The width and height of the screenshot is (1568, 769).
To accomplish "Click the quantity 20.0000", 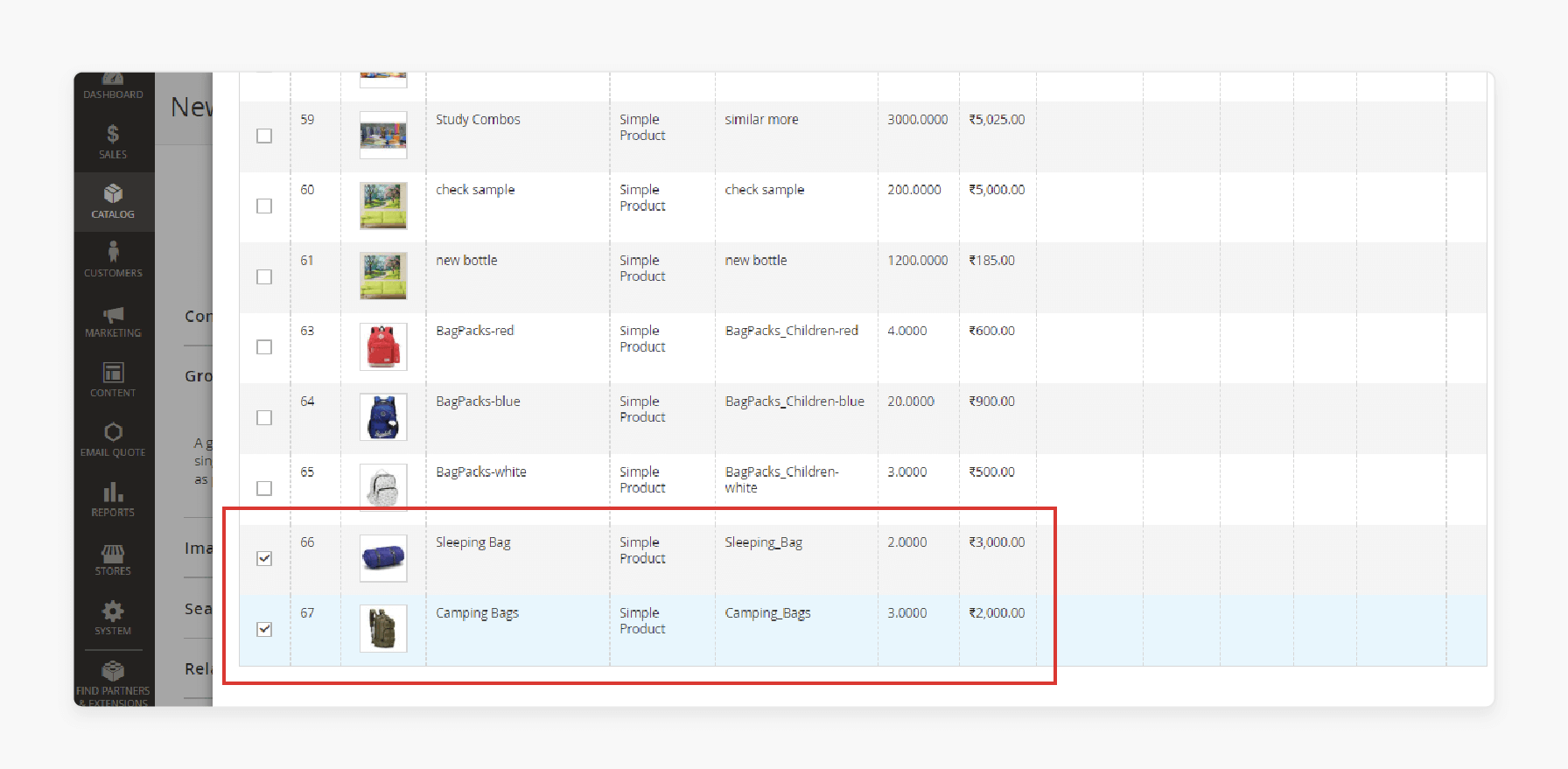I will pyautogui.click(x=911, y=402).
